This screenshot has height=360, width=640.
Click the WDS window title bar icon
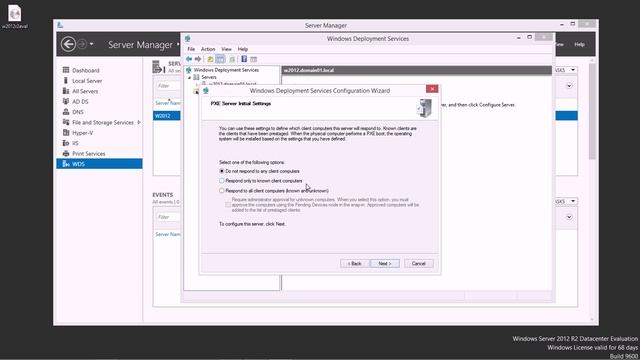point(188,38)
